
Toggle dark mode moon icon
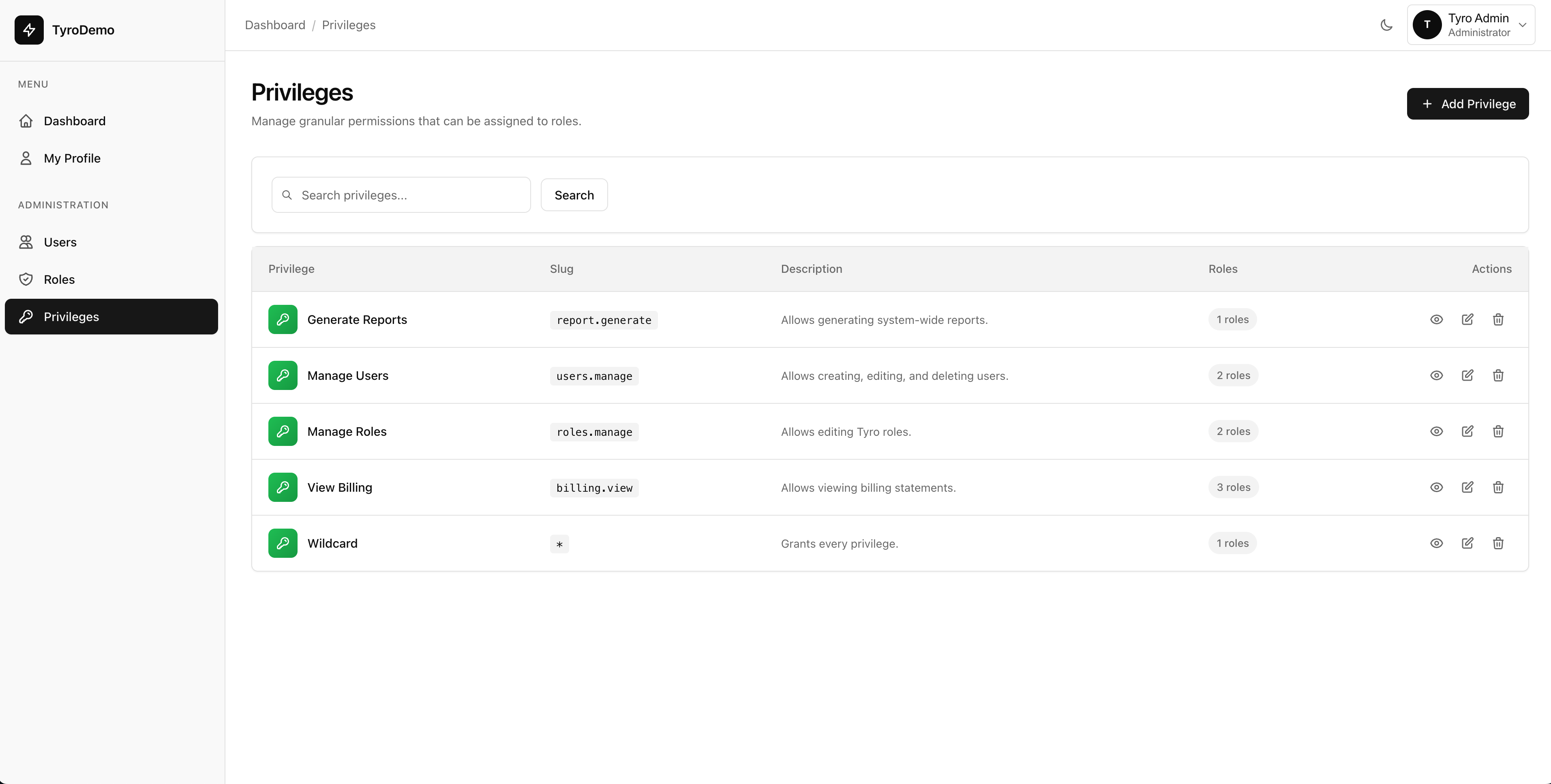(x=1386, y=25)
